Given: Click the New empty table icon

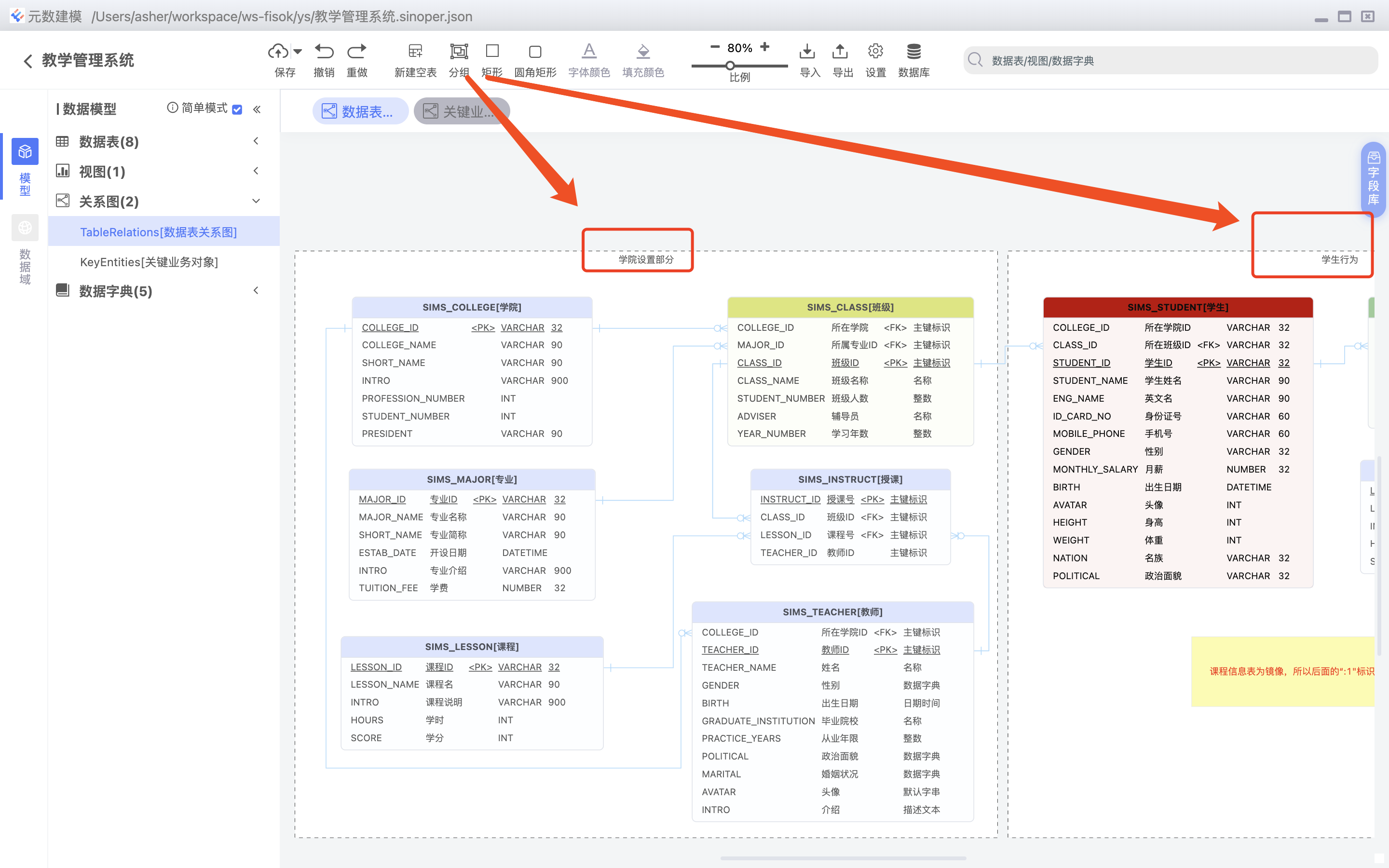Looking at the screenshot, I should point(415,52).
